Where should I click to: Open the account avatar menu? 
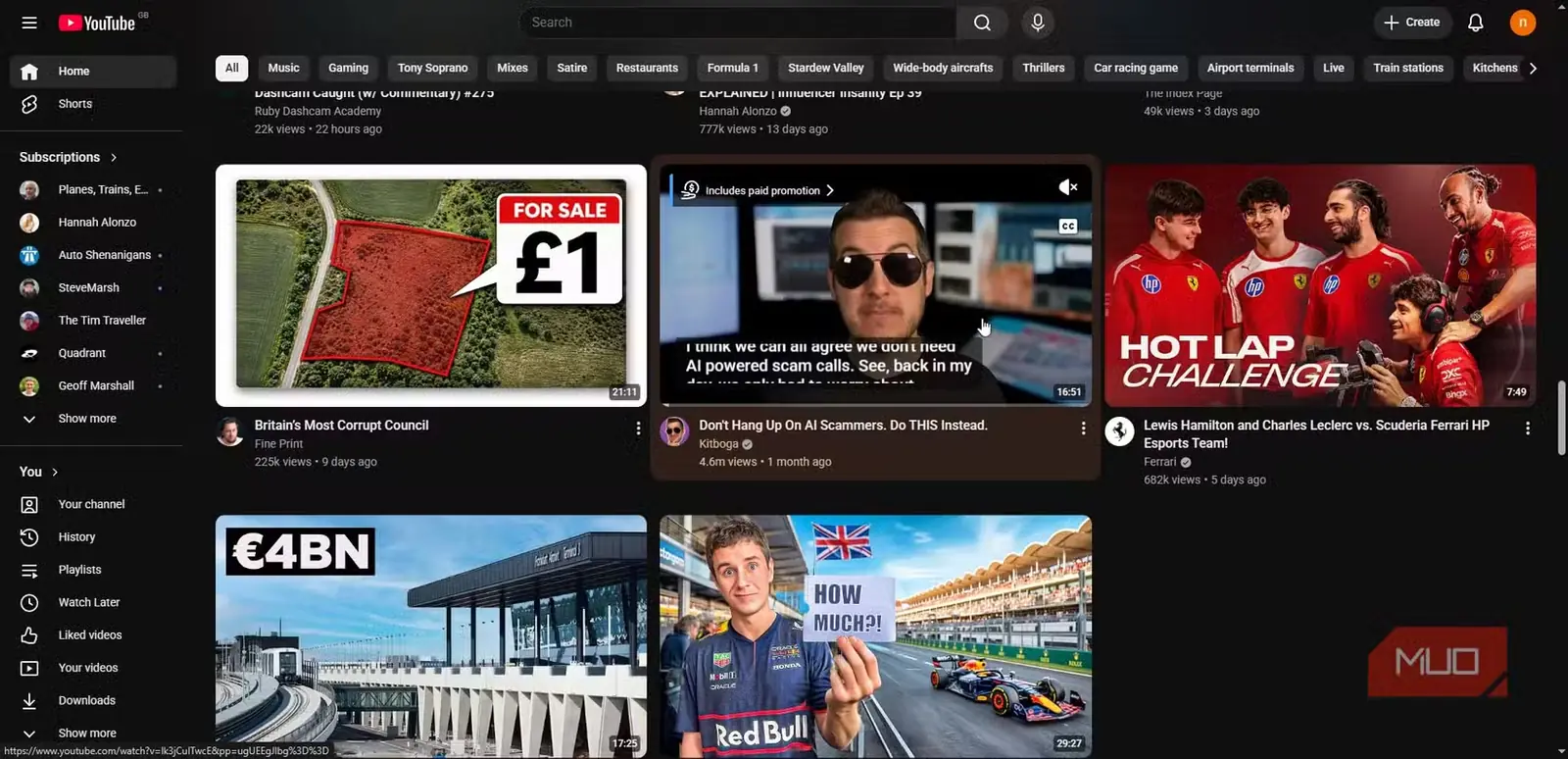coord(1522,23)
